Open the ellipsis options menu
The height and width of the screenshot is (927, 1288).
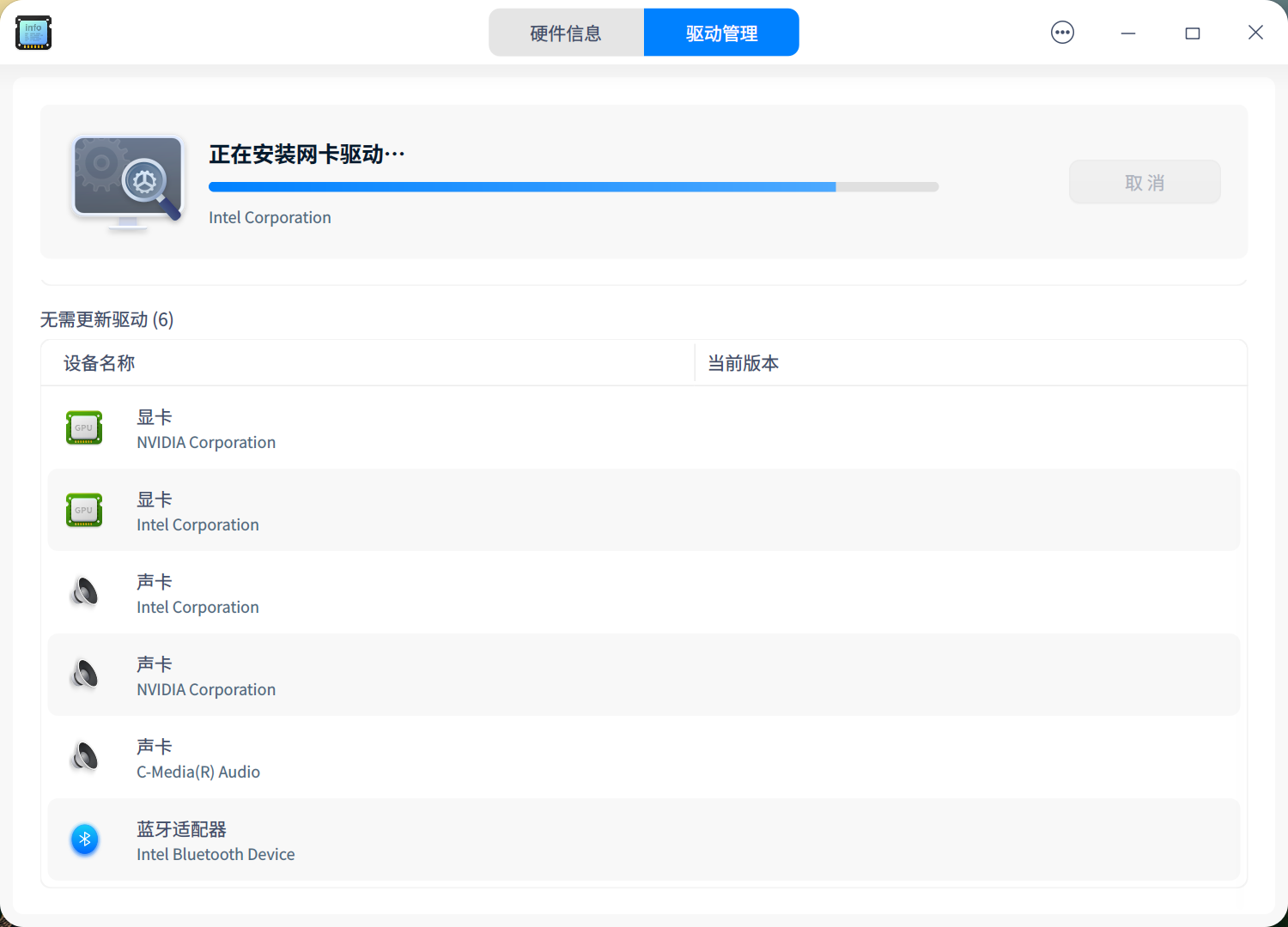(x=1061, y=32)
